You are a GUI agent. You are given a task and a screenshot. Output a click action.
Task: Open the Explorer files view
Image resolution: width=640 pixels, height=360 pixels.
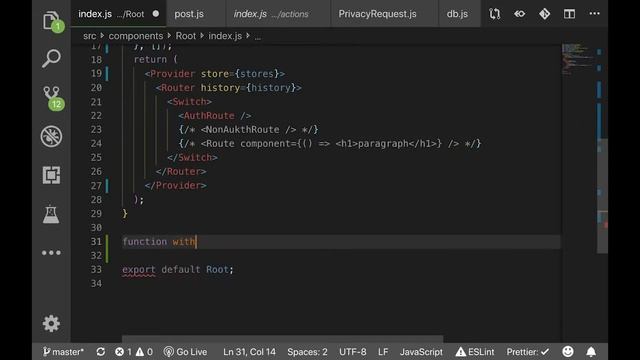51,20
